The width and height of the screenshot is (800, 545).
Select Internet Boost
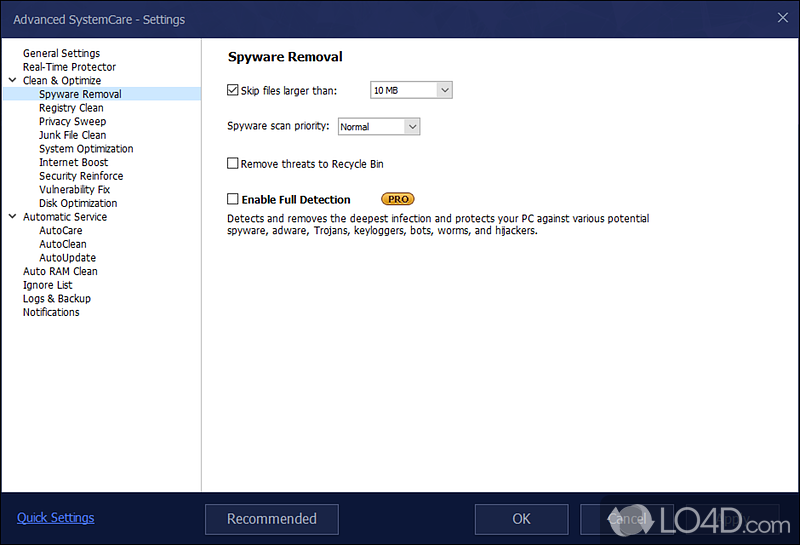73,162
